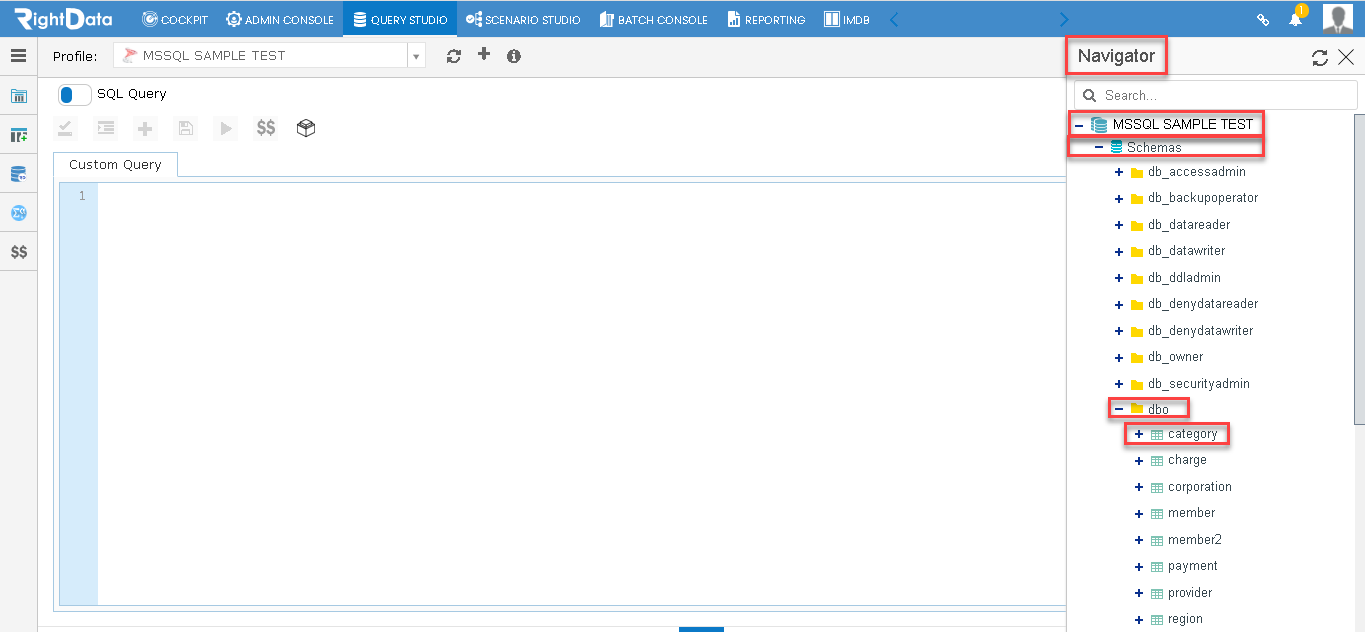The image size is (1365, 632).
Task: Toggle the SQL Query switch
Action: (75, 94)
